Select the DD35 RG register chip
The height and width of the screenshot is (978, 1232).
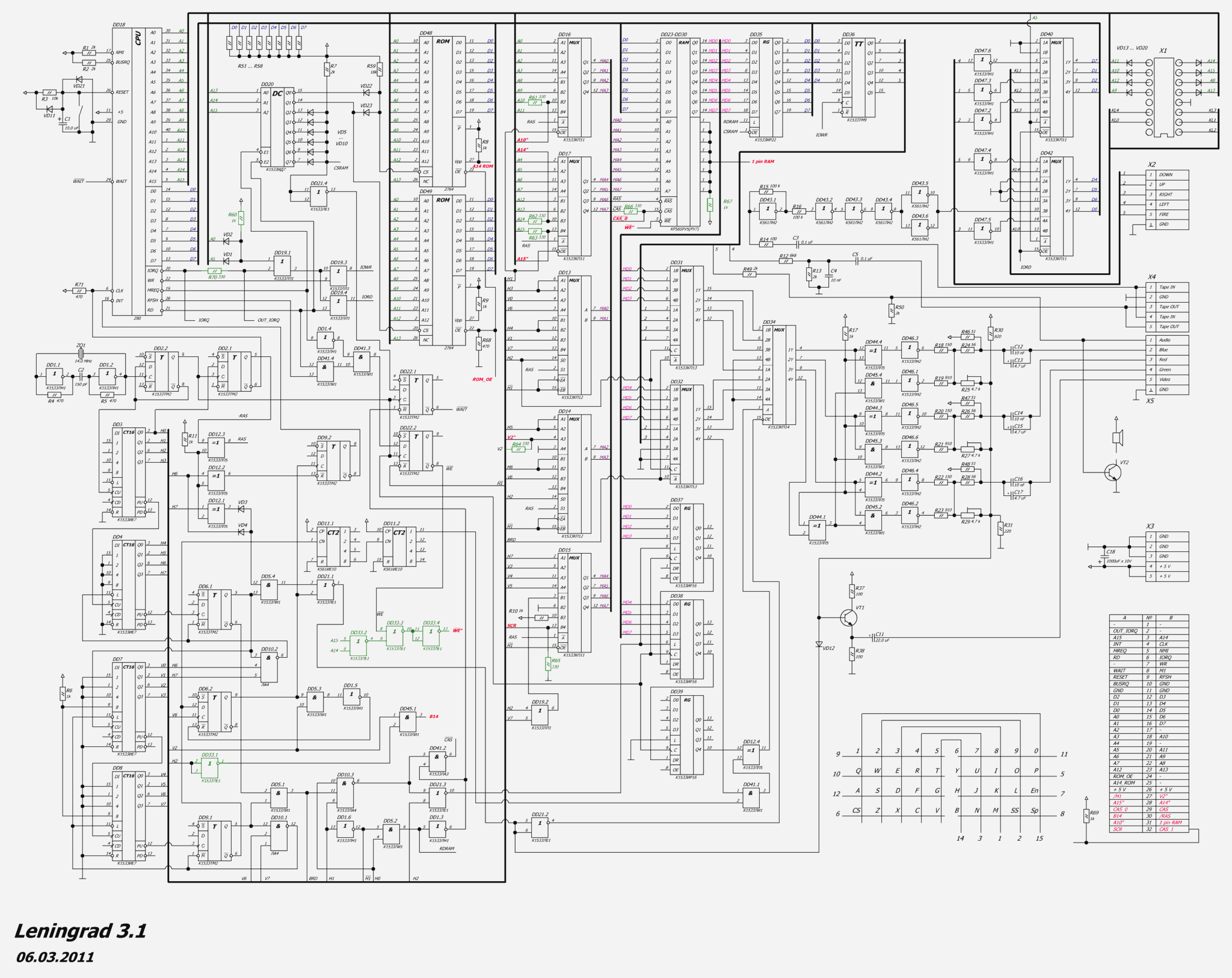click(766, 87)
